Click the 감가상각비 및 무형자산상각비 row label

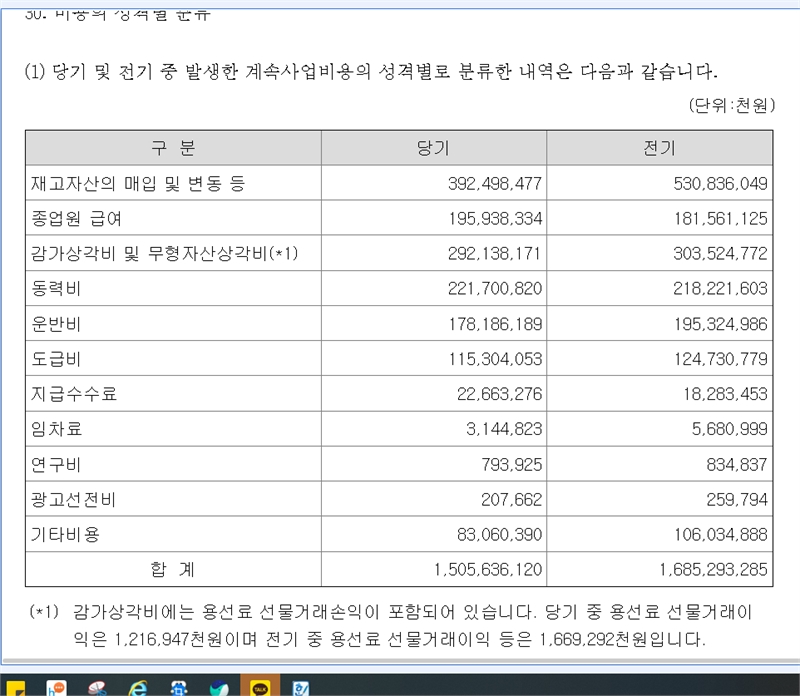point(165,254)
